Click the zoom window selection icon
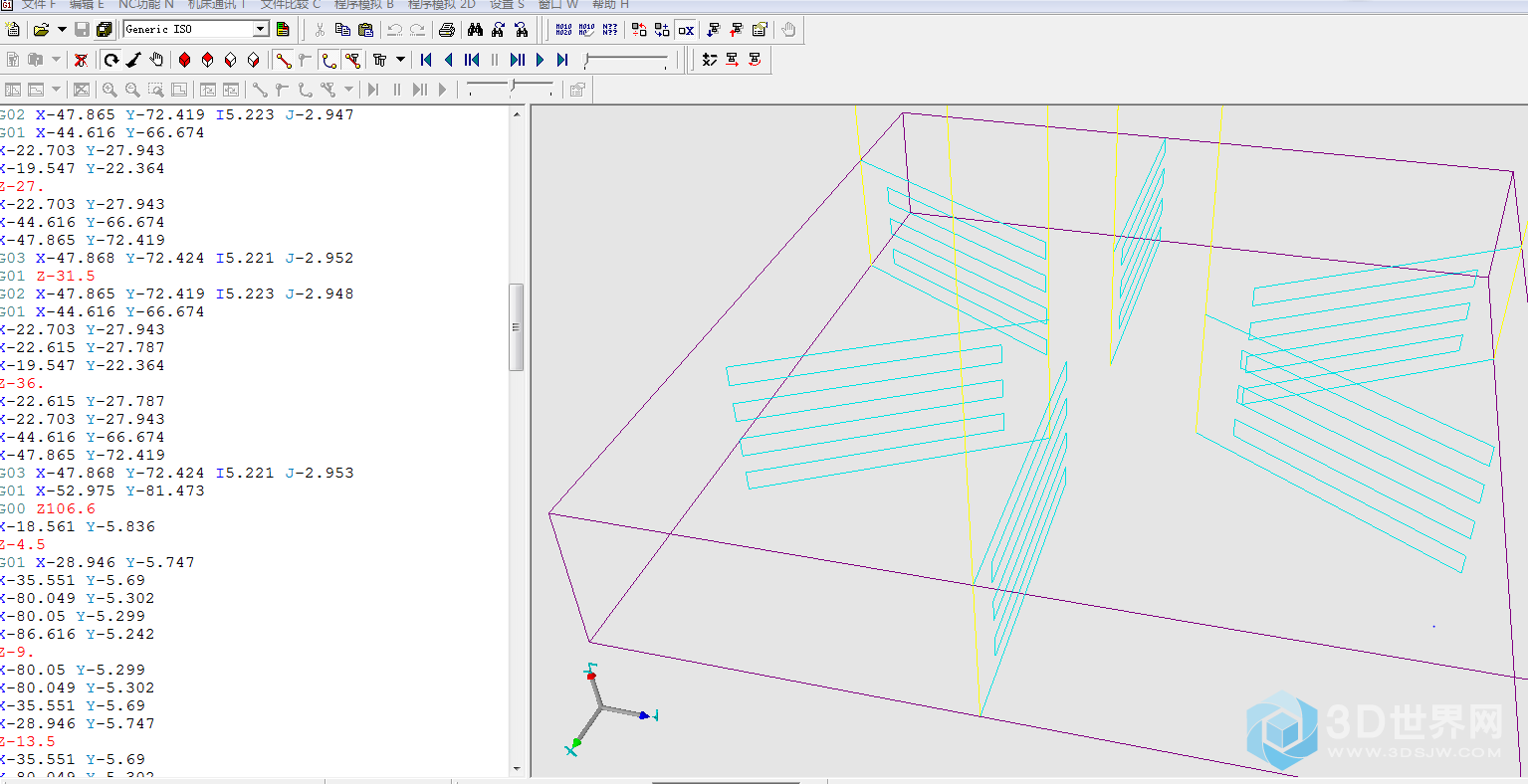 pyautogui.click(x=155, y=90)
